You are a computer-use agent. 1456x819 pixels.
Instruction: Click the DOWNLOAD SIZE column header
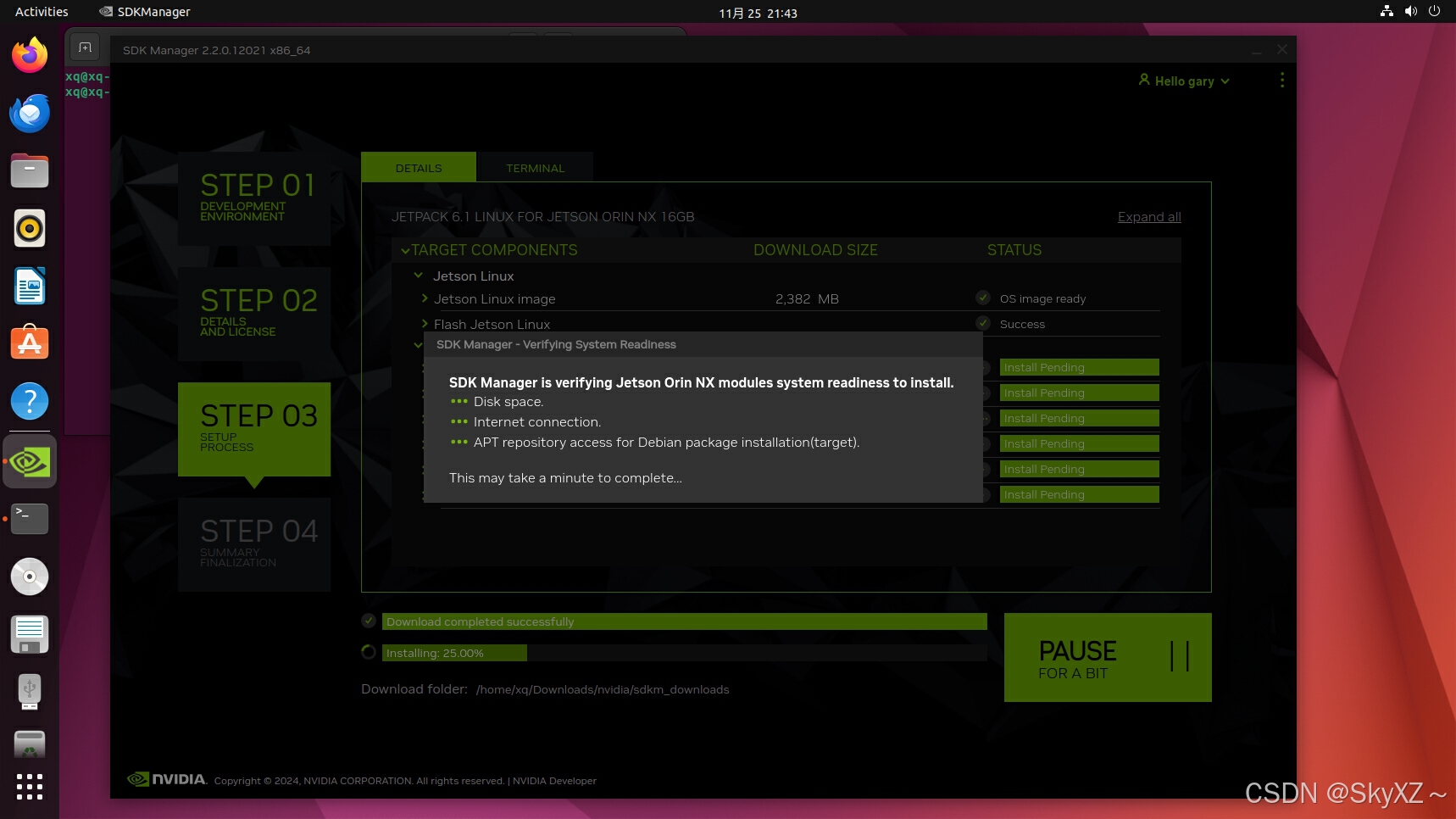point(815,250)
